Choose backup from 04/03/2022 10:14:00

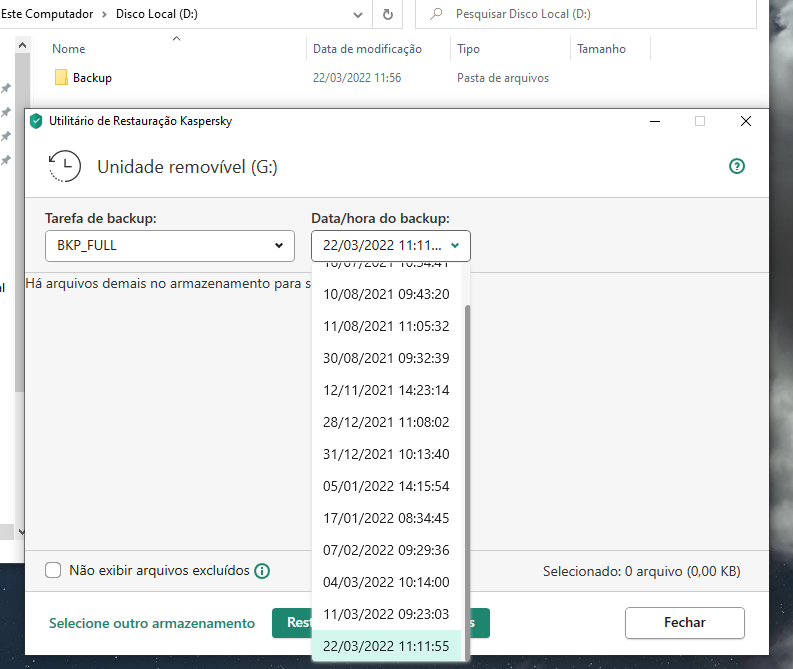pos(386,582)
